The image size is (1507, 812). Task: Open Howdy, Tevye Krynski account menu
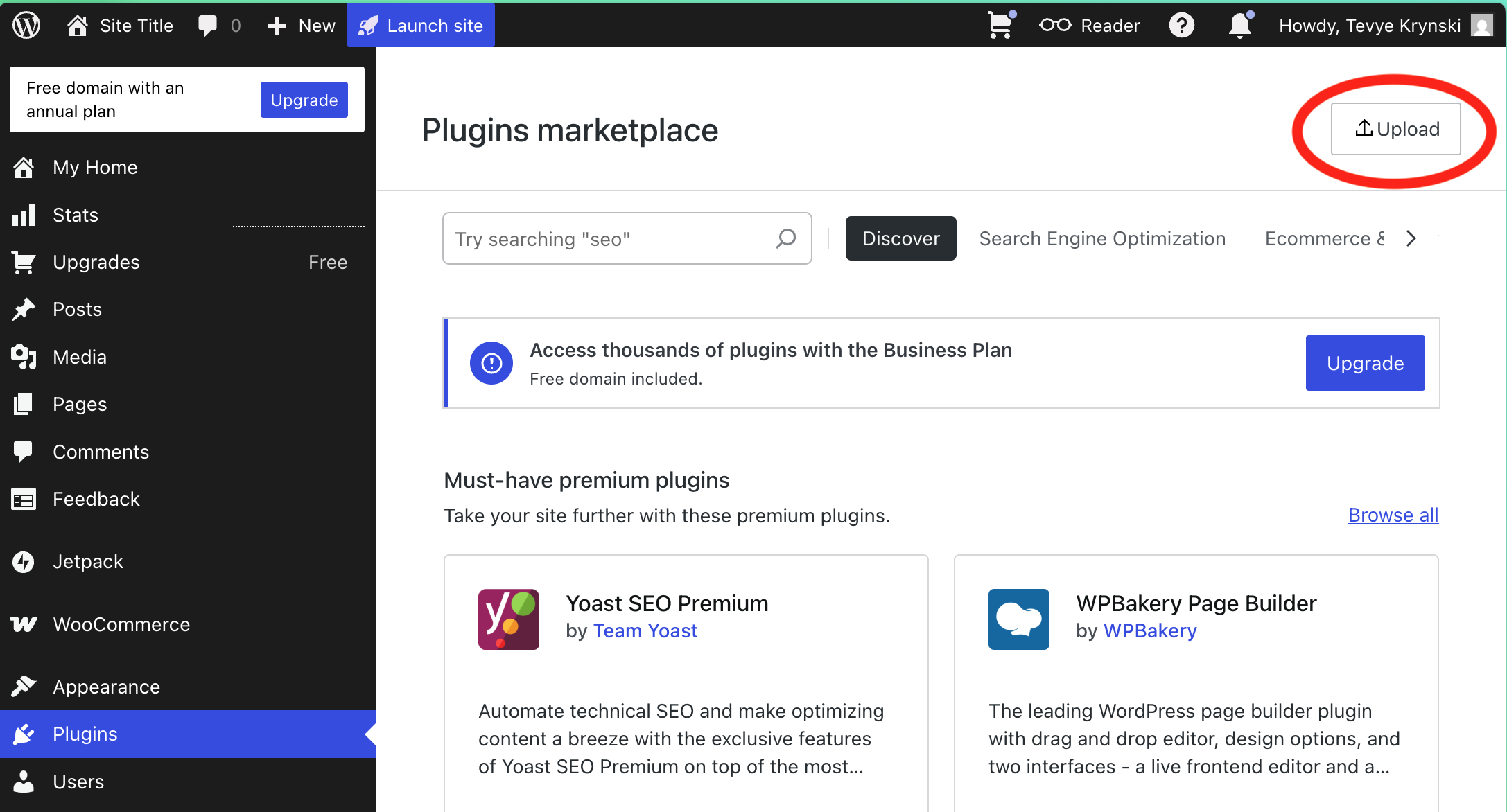point(1385,26)
